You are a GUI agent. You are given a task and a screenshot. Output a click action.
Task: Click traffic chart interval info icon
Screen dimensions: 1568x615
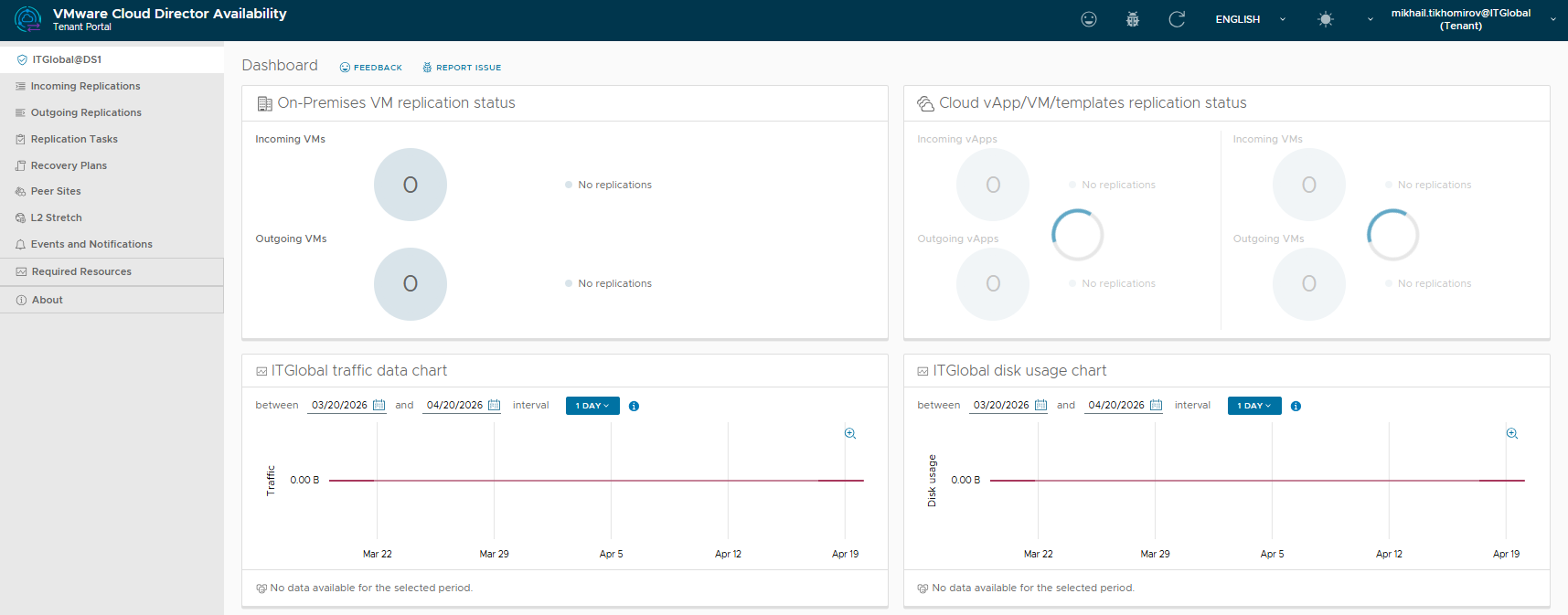634,406
